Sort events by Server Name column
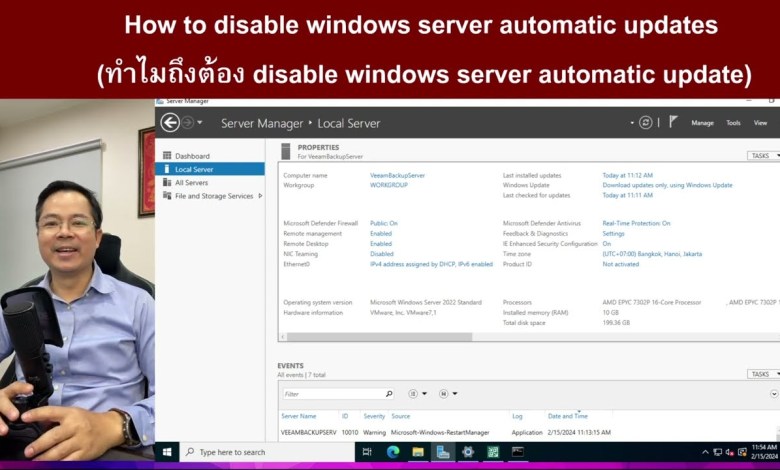The width and height of the screenshot is (780, 470). coord(298,416)
